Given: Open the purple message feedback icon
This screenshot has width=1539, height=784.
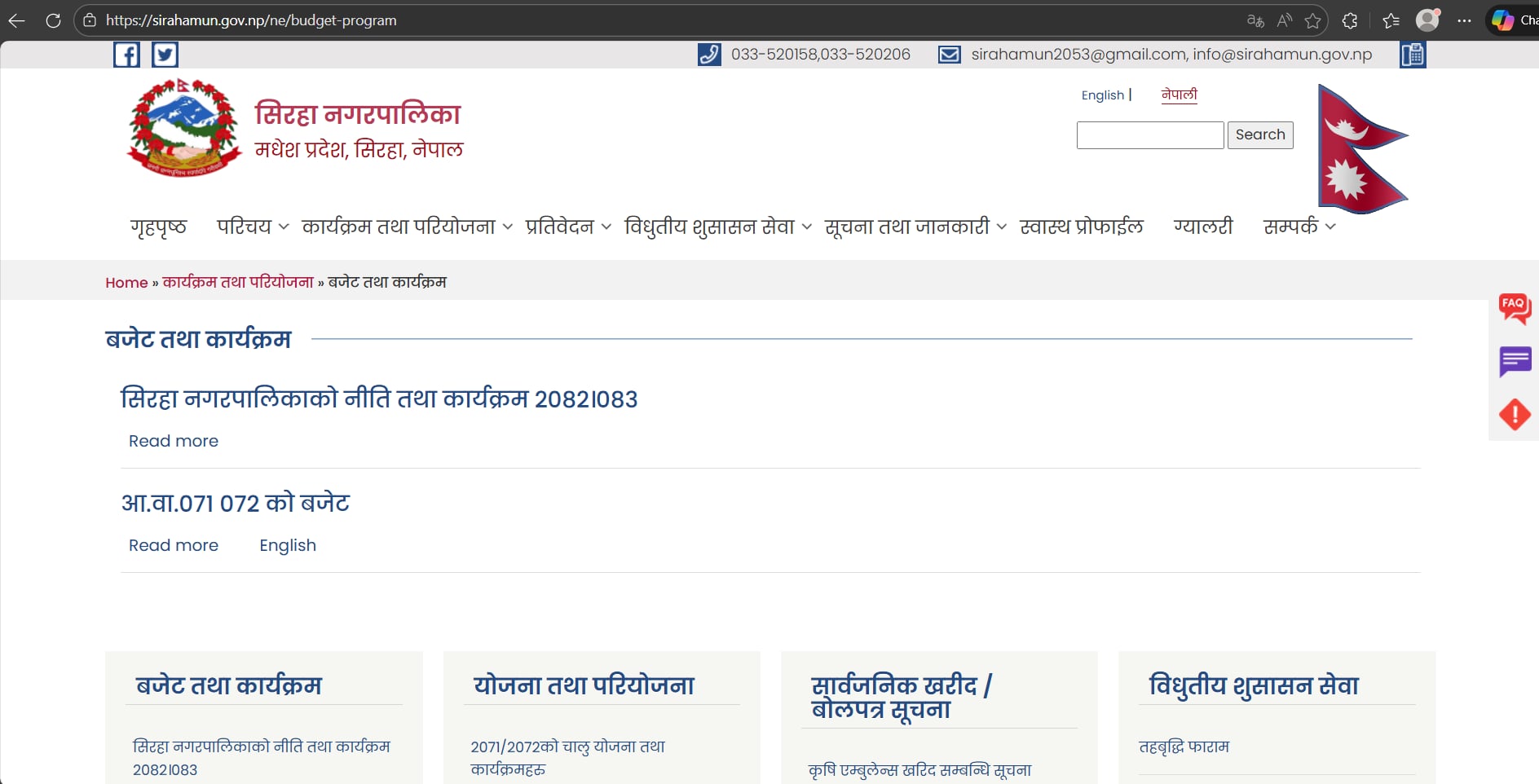Looking at the screenshot, I should pyautogui.click(x=1515, y=361).
